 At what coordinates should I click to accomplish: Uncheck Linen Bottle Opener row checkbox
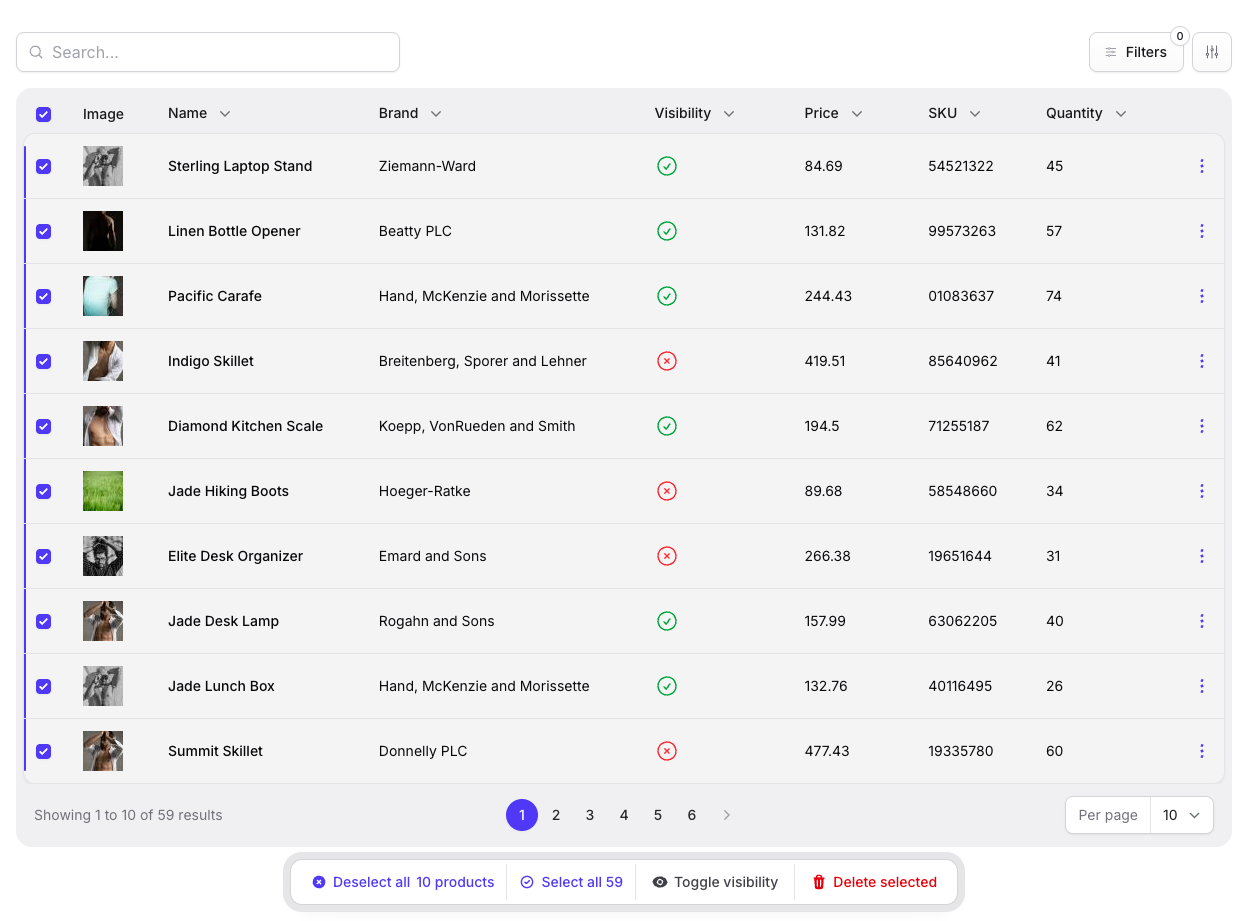pos(43,231)
